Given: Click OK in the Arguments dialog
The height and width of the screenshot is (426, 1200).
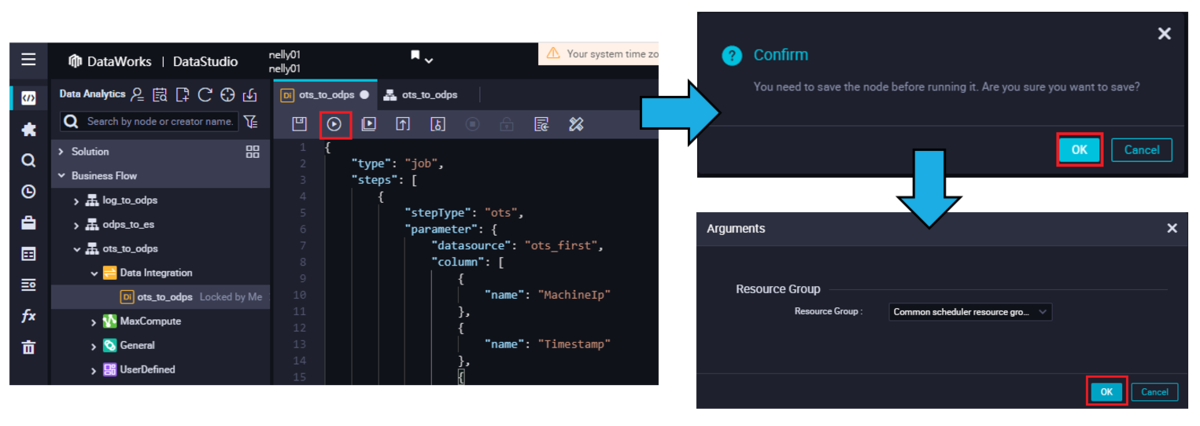Looking at the screenshot, I should click(x=1106, y=392).
